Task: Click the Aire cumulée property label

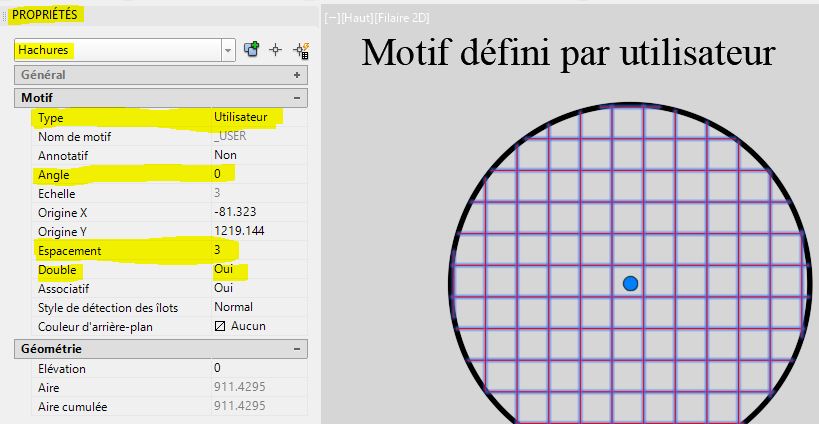Action: tap(73, 407)
